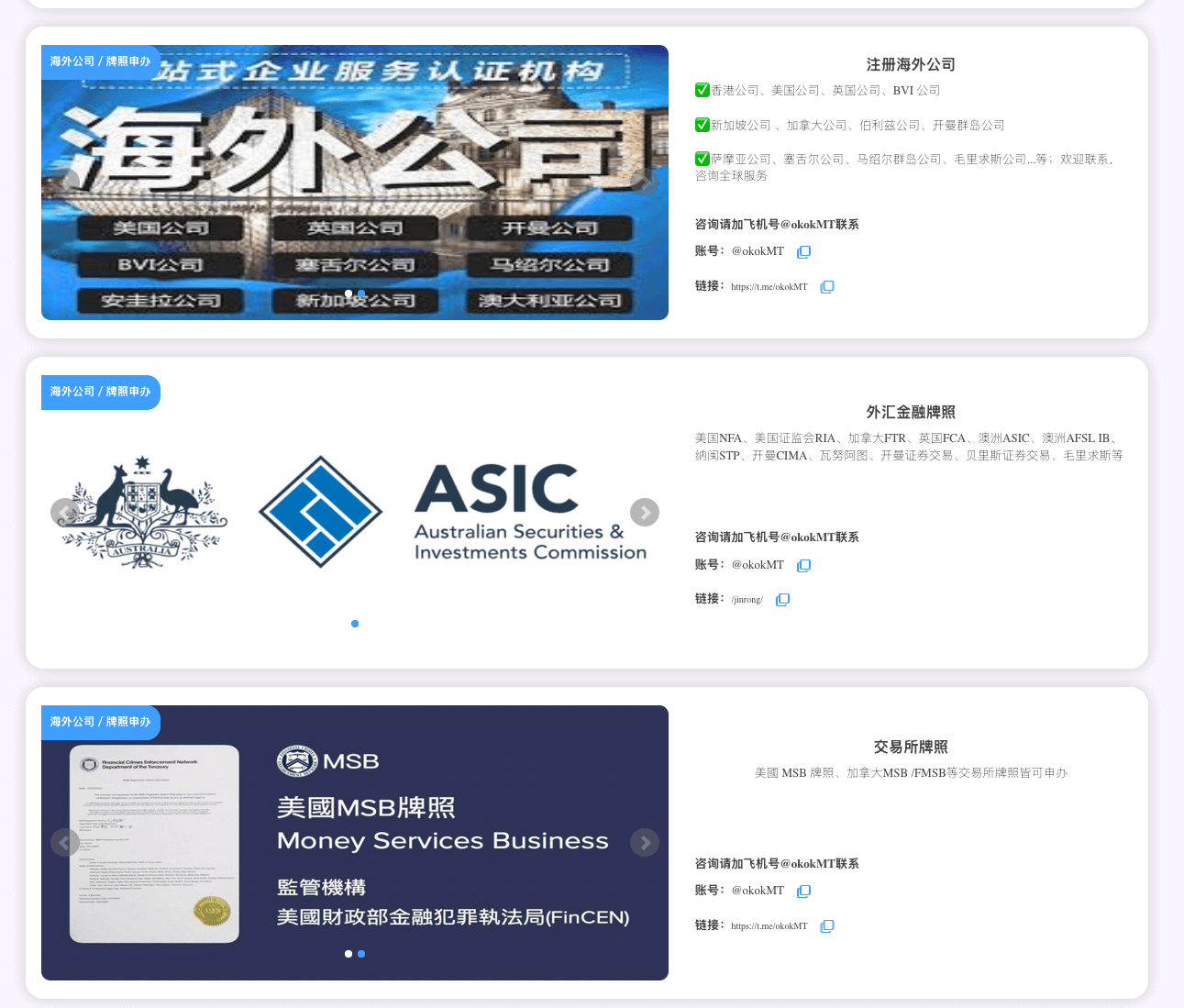1184x1008 pixels.
Task: Copy t.me link in exchange license card
Action: click(x=826, y=926)
